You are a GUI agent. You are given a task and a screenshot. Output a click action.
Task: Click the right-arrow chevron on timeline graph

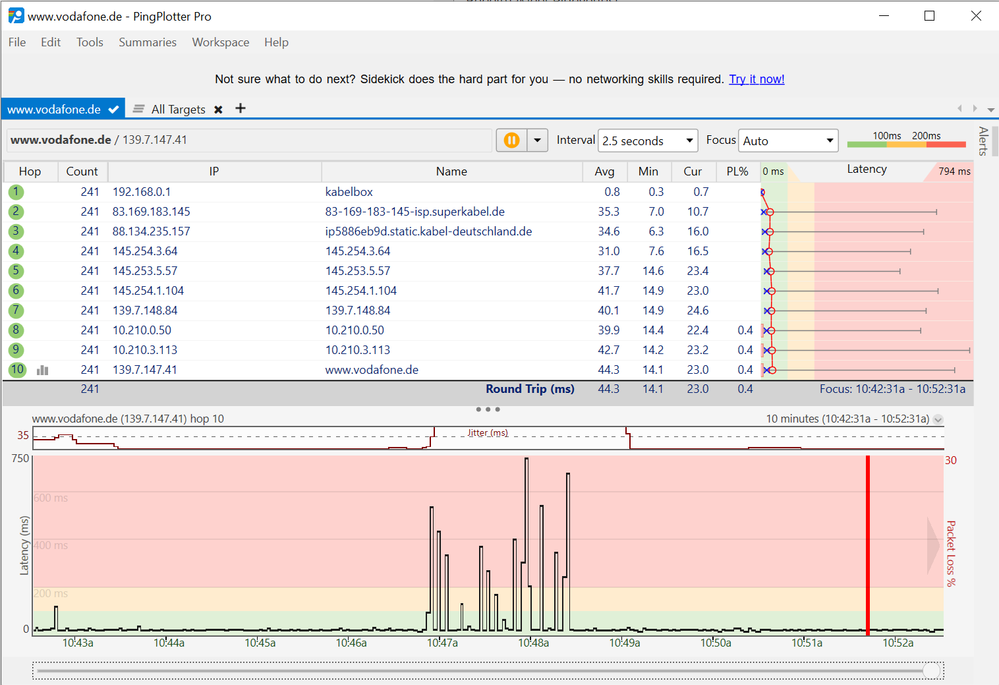(933, 545)
